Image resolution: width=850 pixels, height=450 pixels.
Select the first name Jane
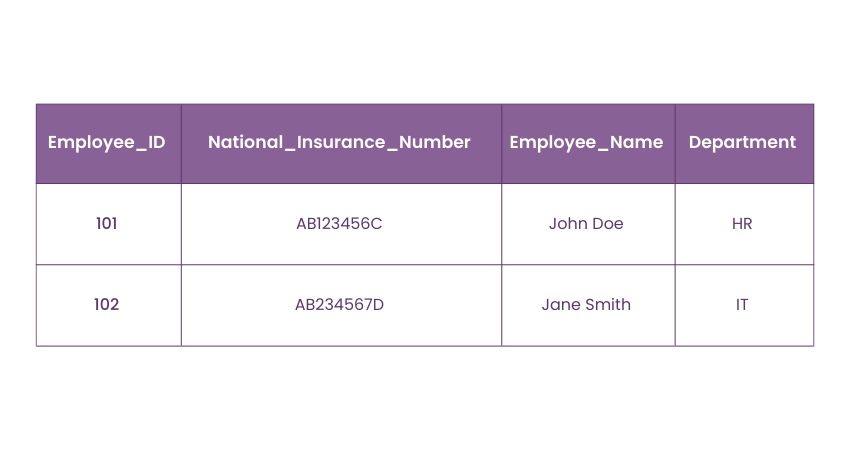[561, 305]
